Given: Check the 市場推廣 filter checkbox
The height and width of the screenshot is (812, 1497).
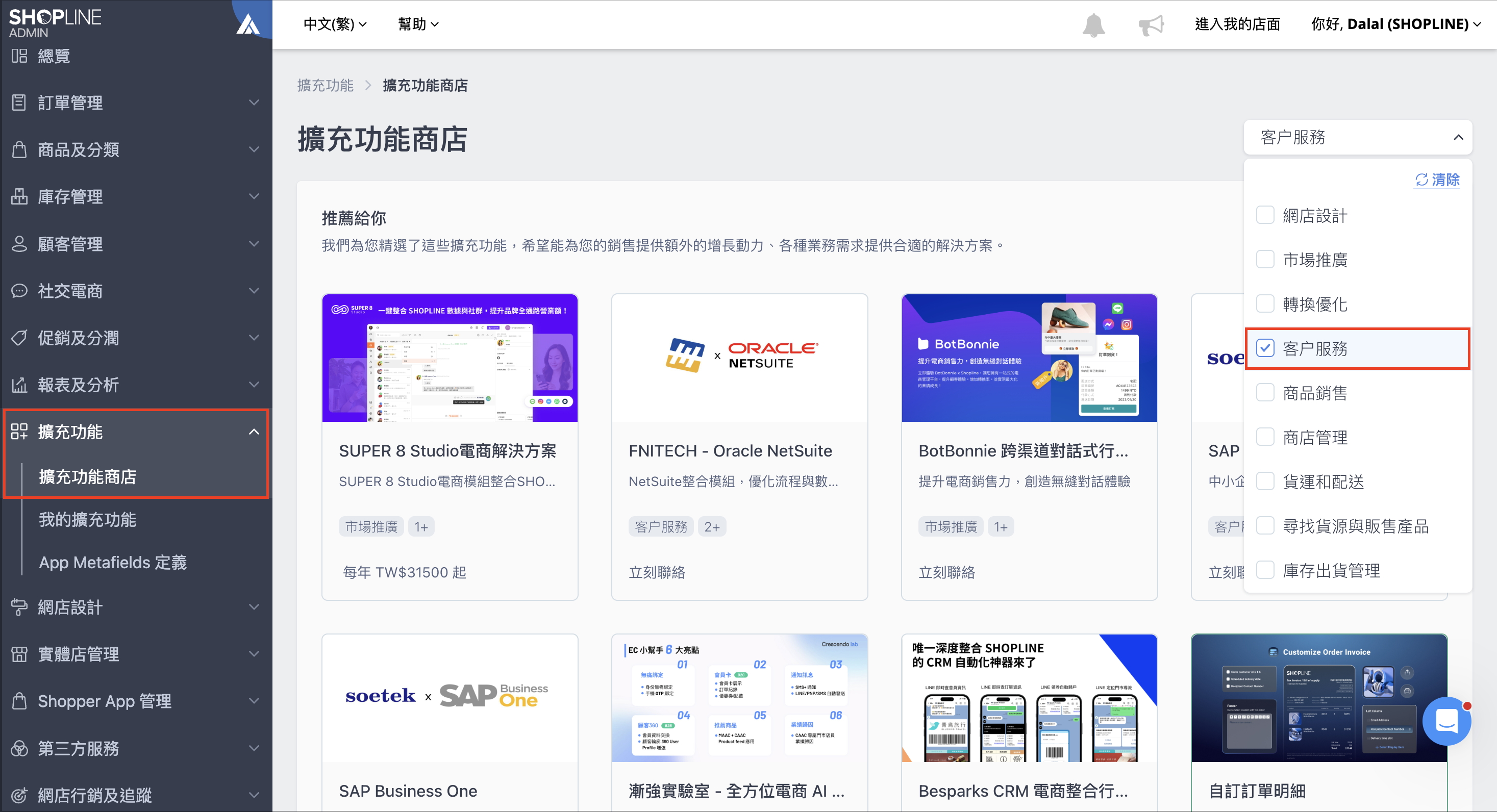Looking at the screenshot, I should pyautogui.click(x=1265, y=259).
